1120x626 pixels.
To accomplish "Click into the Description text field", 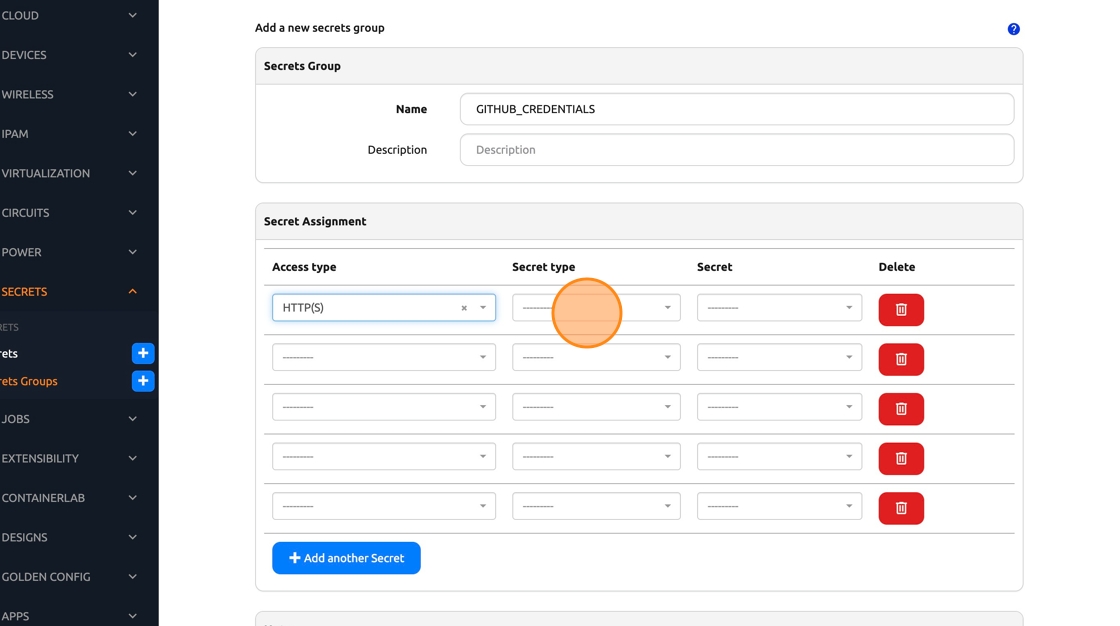I will [x=736, y=150].
